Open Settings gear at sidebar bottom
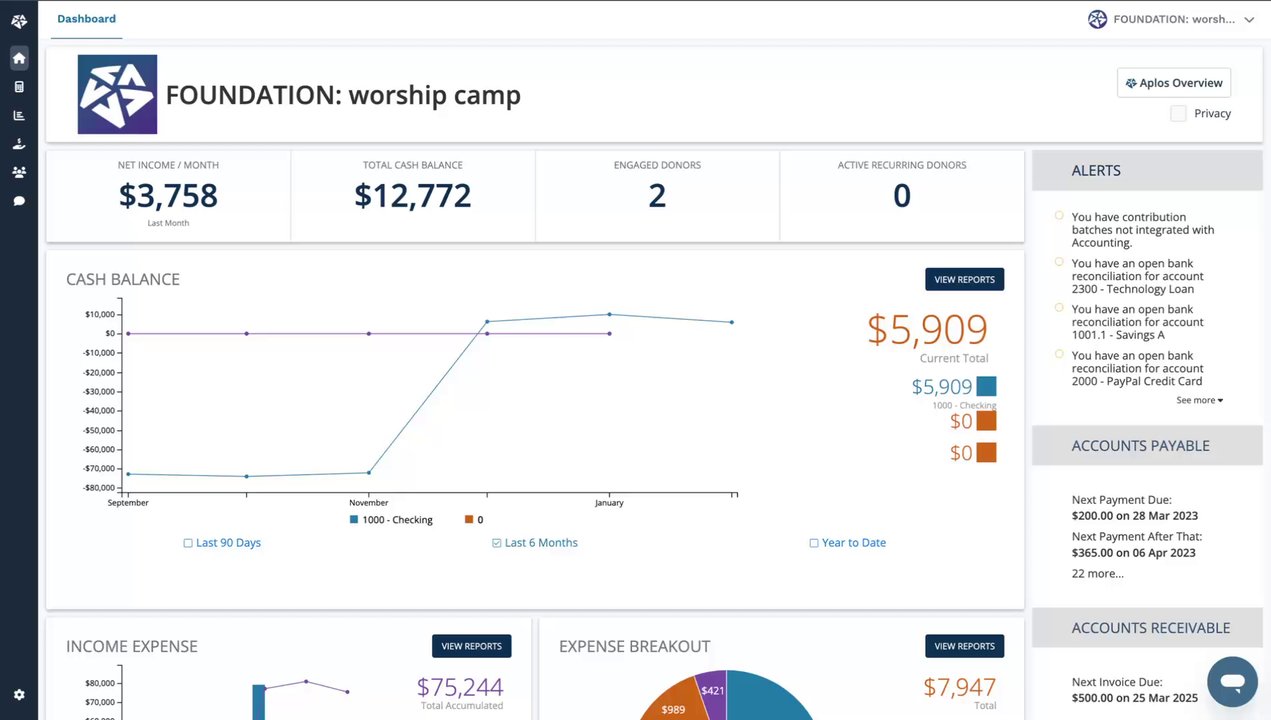The image size is (1271, 720). coord(19,695)
